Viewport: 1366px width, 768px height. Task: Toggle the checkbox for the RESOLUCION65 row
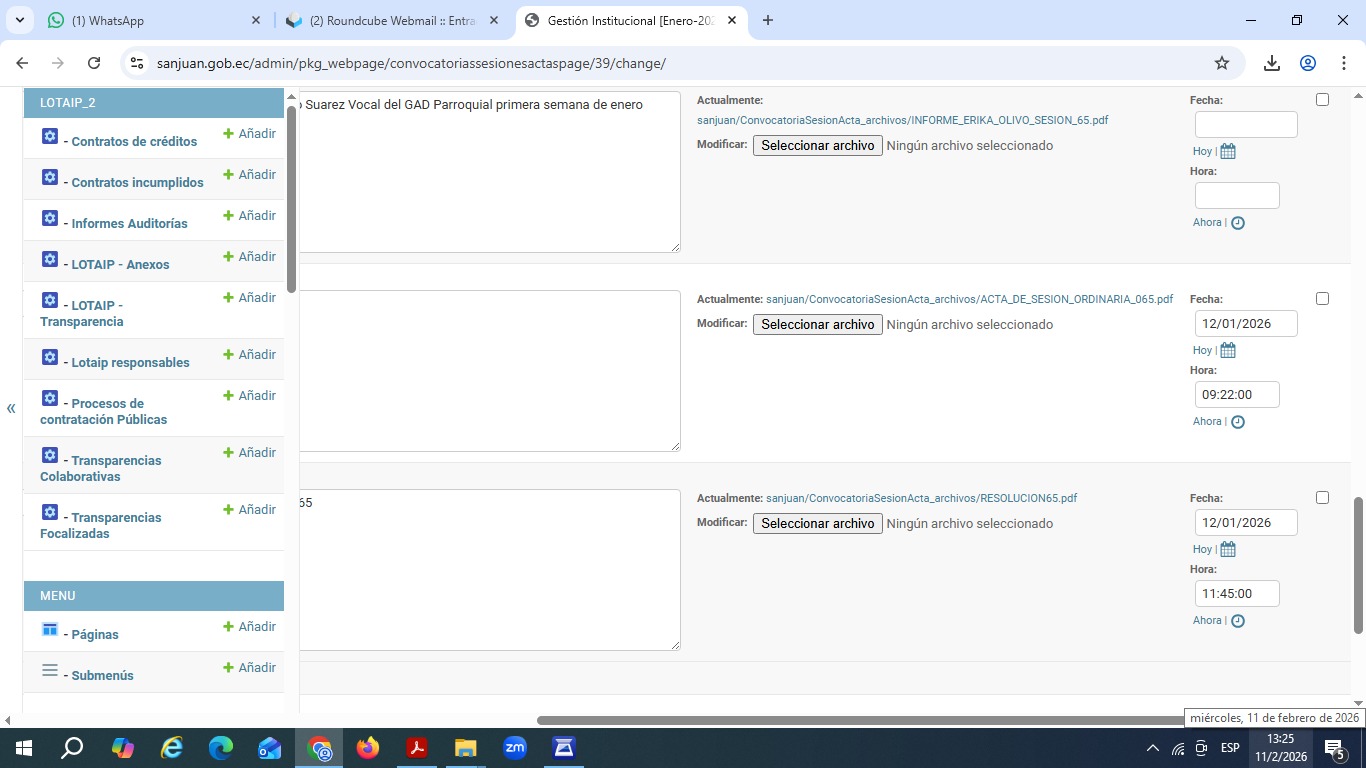pos(1322,498)
